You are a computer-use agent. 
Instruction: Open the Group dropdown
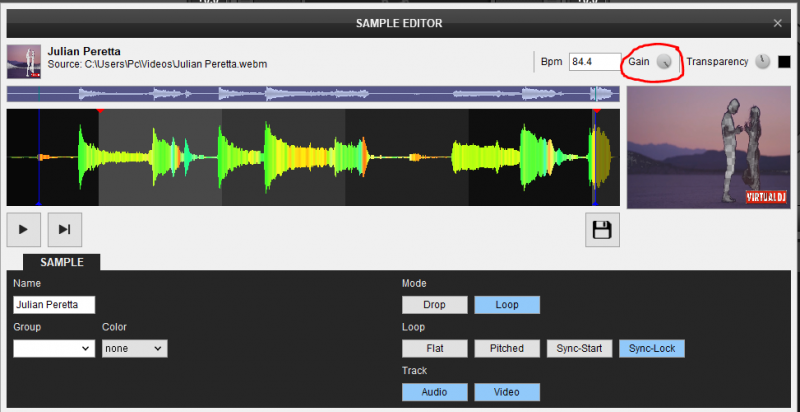[x=54, y=349]
